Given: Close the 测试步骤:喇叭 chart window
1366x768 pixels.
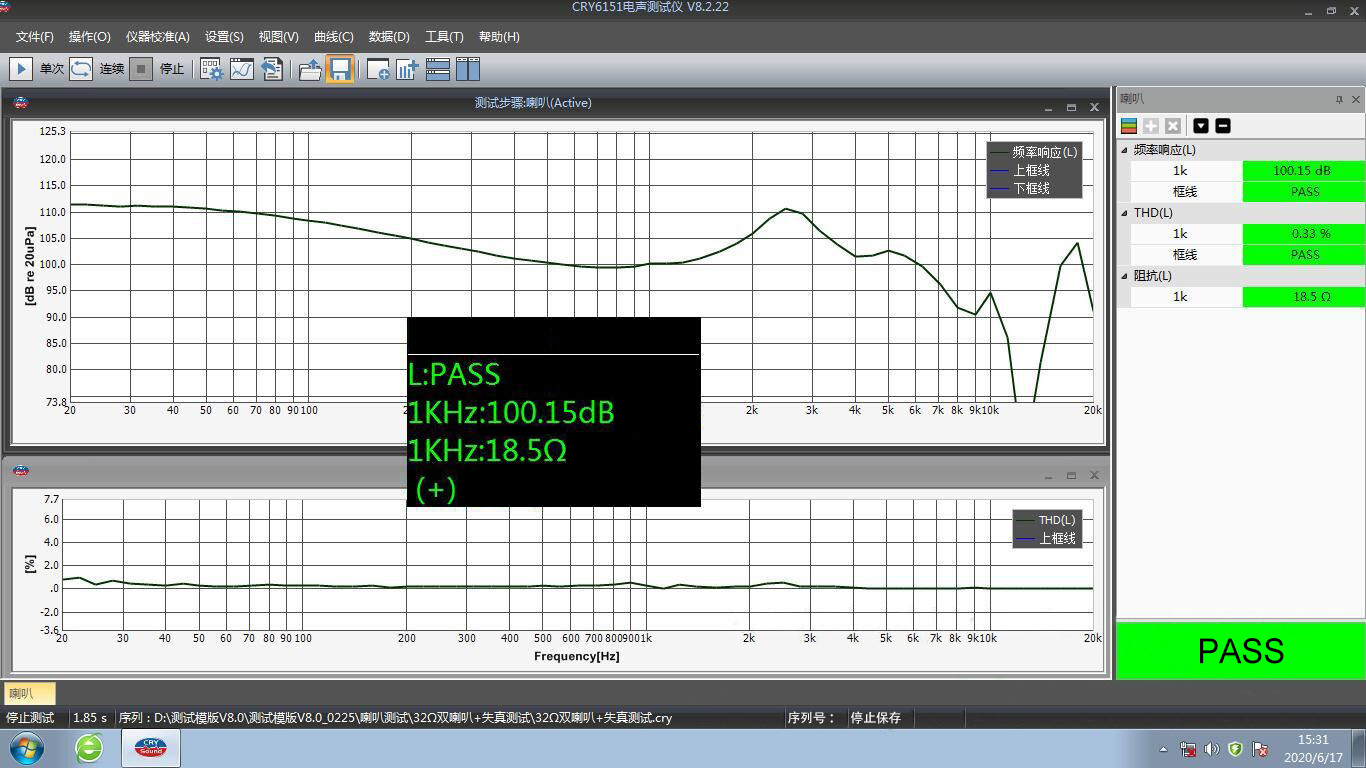Looking at the screenshot, I should click(1094, 107).
